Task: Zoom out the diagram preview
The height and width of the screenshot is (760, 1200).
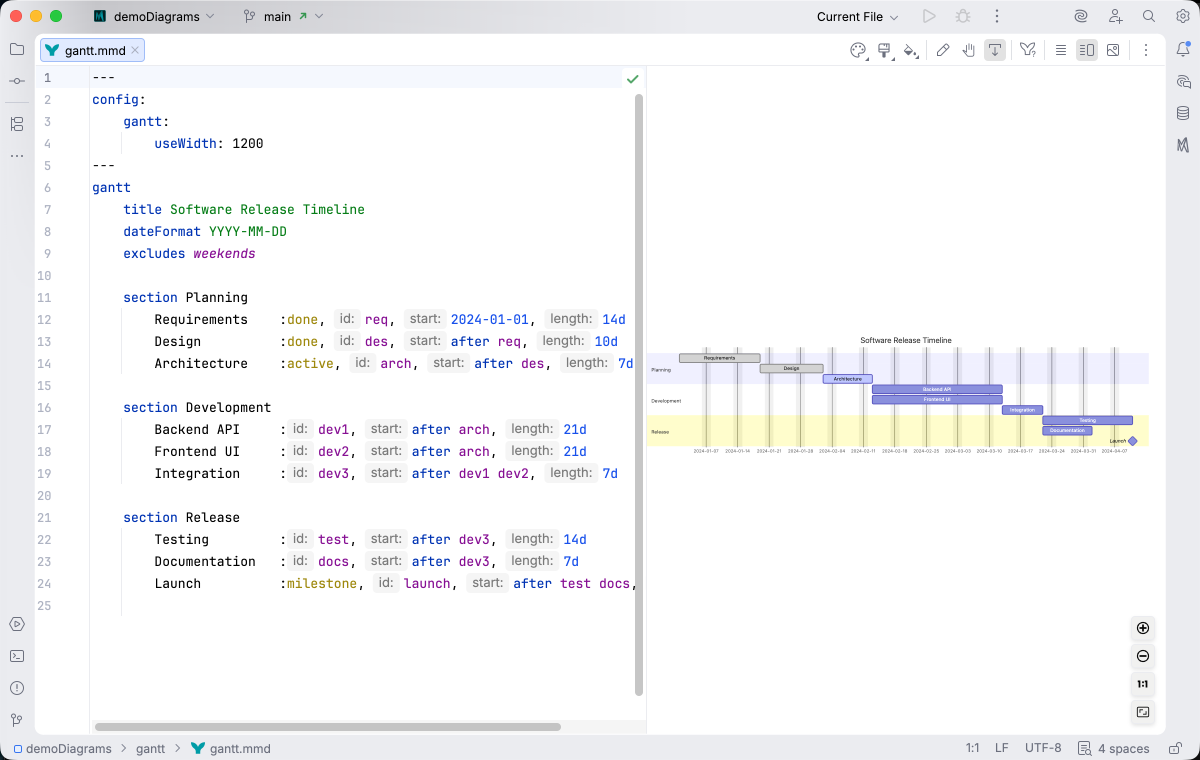Action: [1143, 656]
